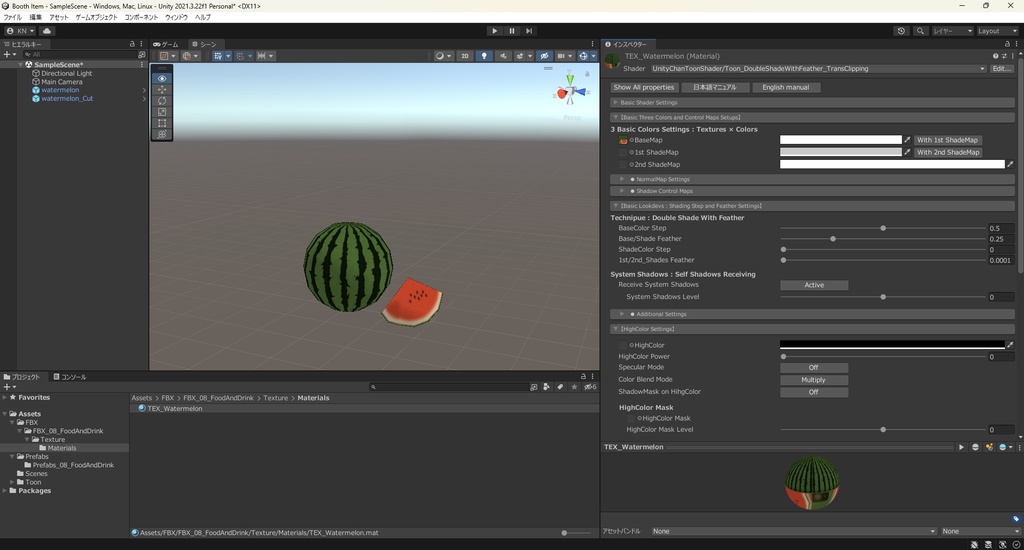Click the asset label tag icon

tap(1016, 519)
